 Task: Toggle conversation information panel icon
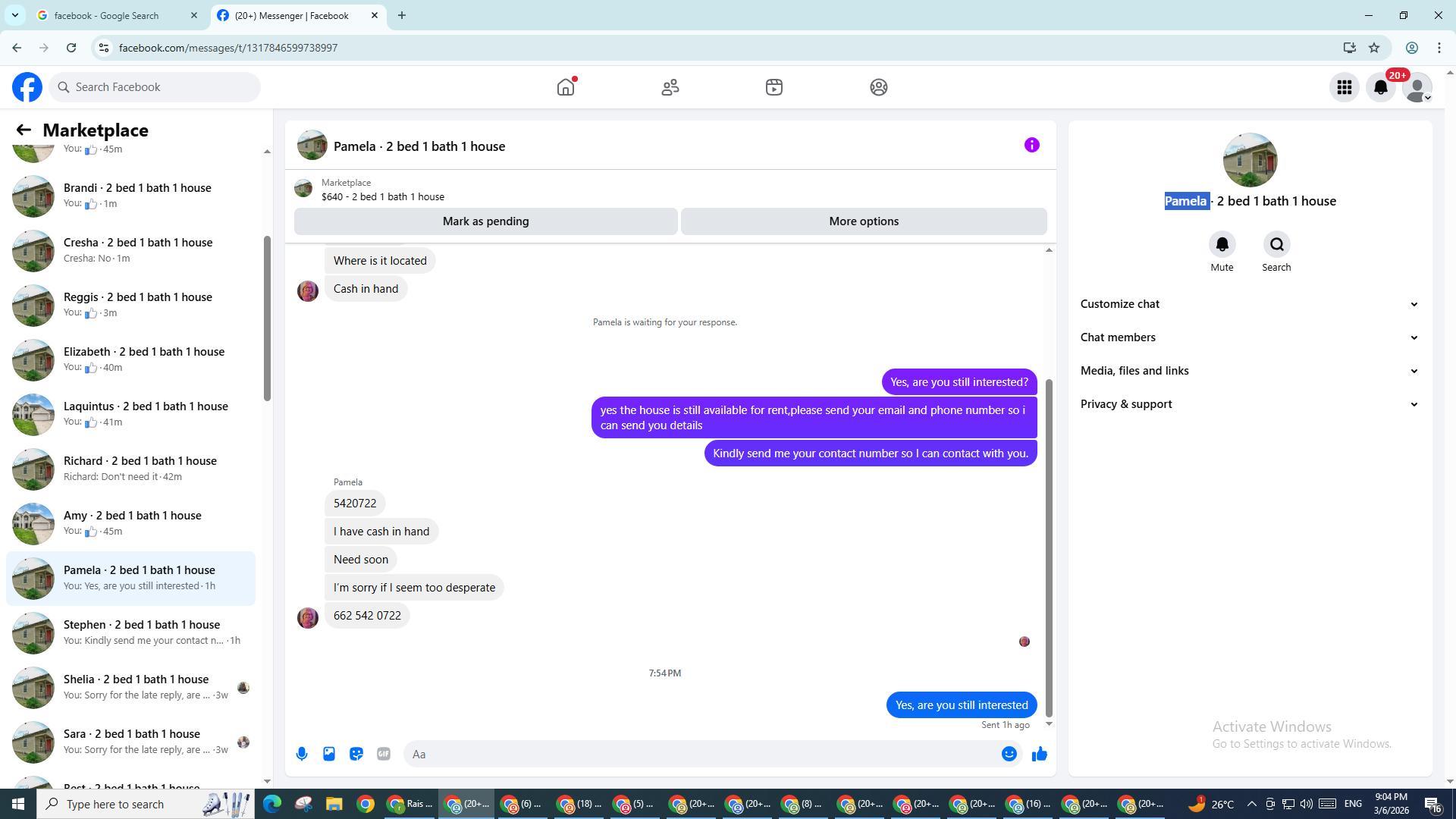(x=1032, y=145)
